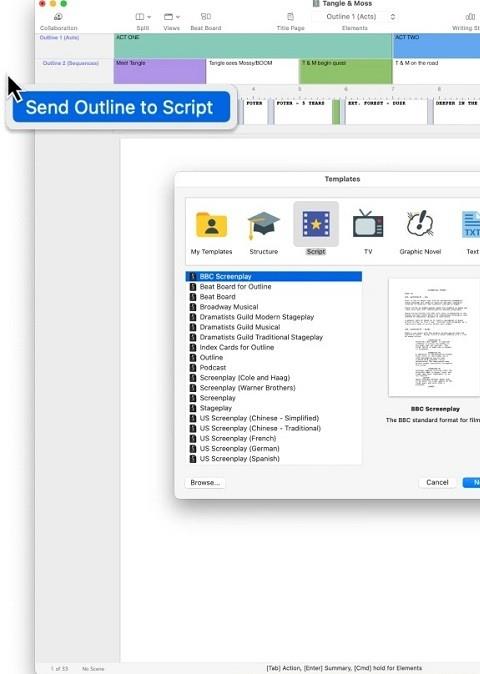The image size is (480, 674).
Task: Select US Screenplay (French) template
Action: pos(274,438)
